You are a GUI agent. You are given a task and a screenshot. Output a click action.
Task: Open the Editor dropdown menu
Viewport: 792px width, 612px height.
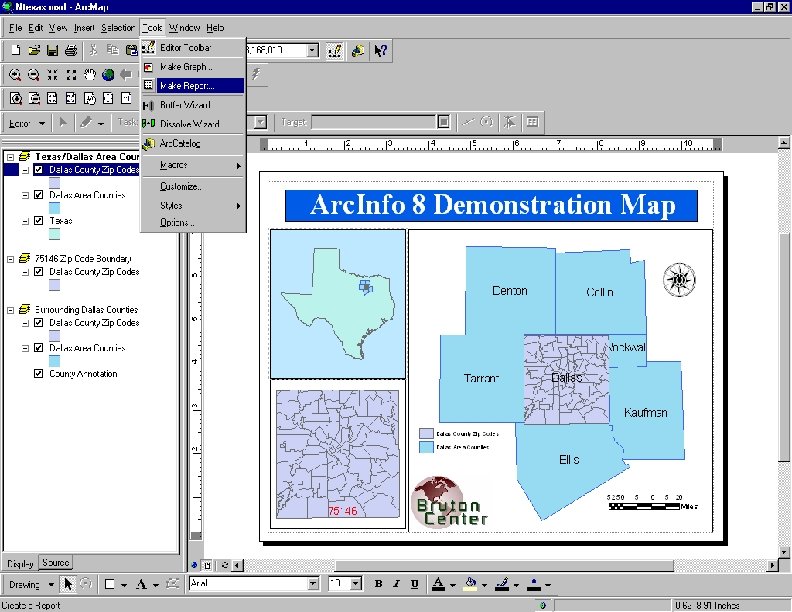(27, 123)
